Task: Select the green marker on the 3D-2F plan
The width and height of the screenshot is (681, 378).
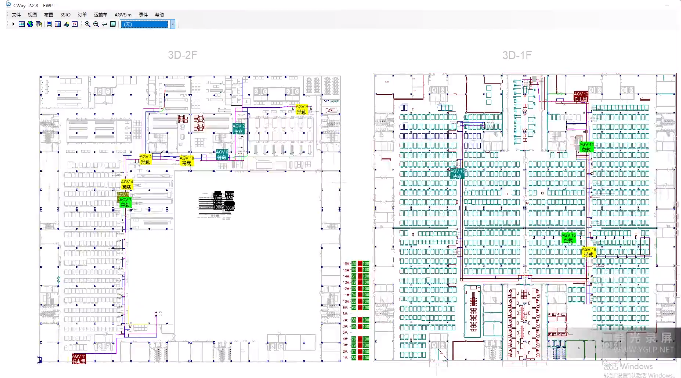Action: click(125, 202)
